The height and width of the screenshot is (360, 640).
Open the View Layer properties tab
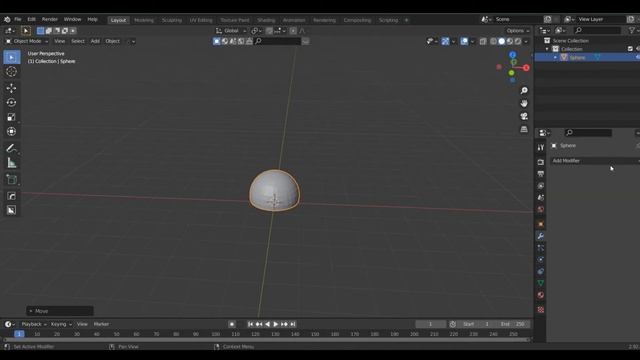(540, 186)
